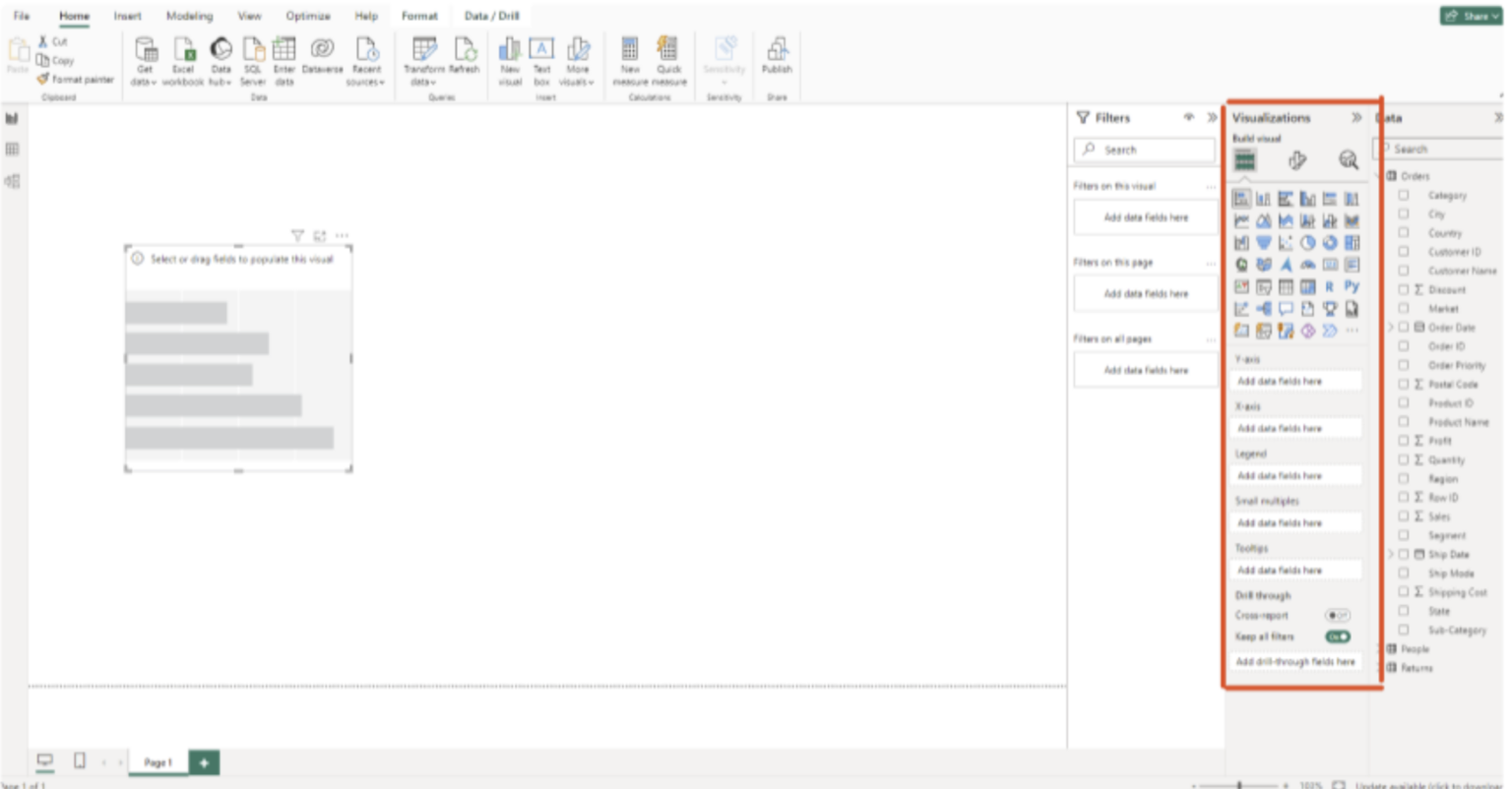Click the Search box in the Filters pane

1145,150
